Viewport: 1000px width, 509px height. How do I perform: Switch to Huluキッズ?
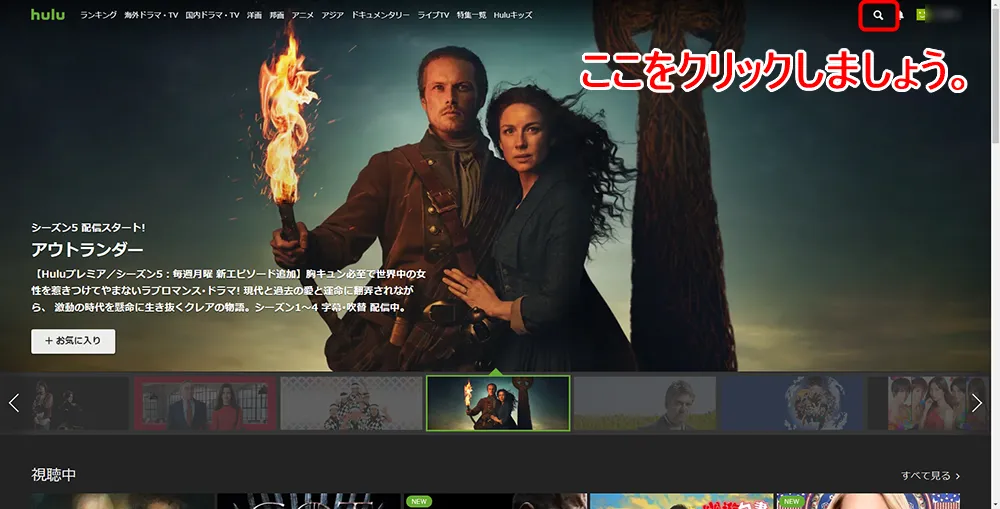point(513,15)
